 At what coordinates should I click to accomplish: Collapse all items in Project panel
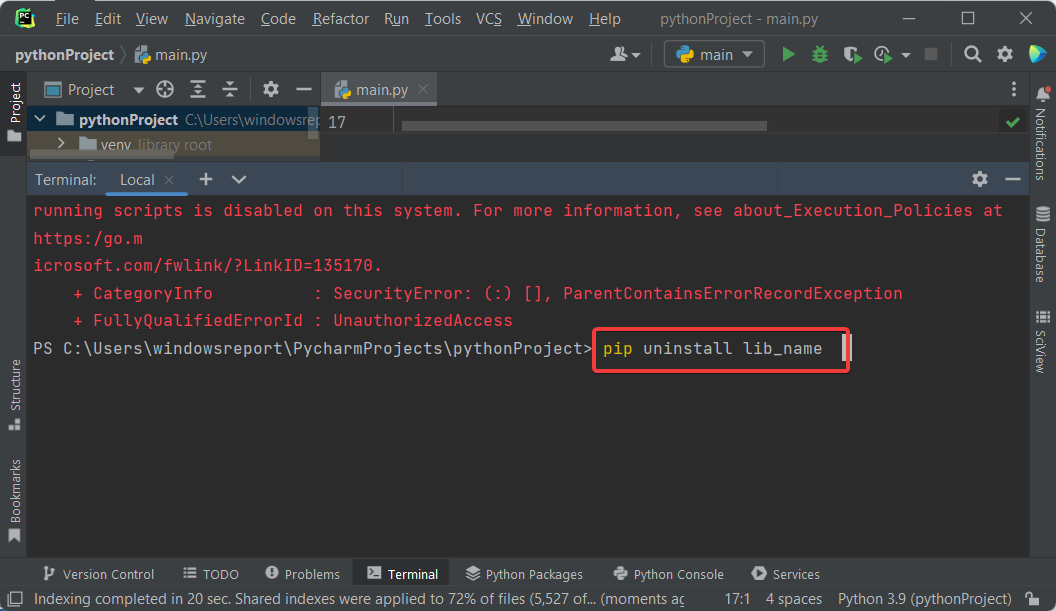[x=230, y=90]
